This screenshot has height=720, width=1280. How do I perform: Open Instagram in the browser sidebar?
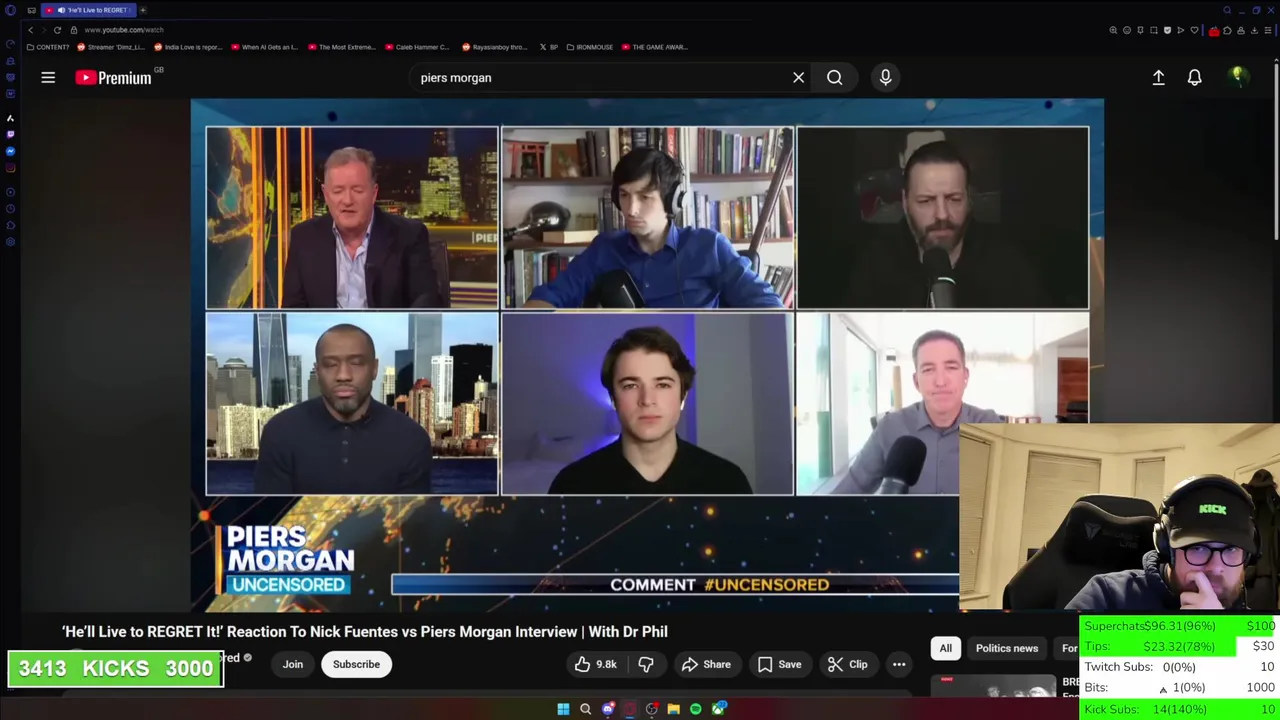(10, 168)
